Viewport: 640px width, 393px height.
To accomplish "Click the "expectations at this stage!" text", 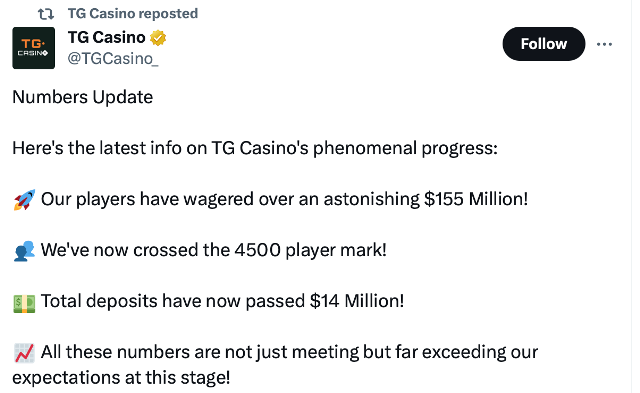I will click(121, 378).
